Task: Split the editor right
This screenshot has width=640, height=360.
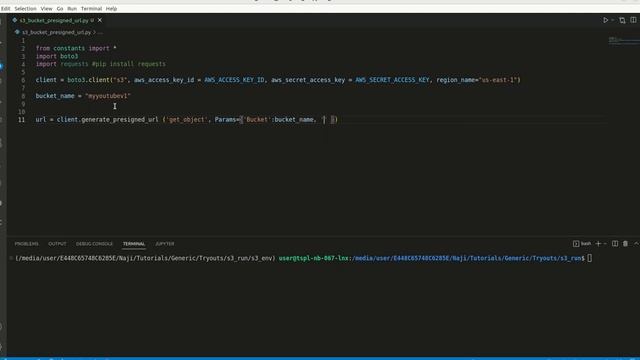Action: pyautogui.click(x=633, y=20)
